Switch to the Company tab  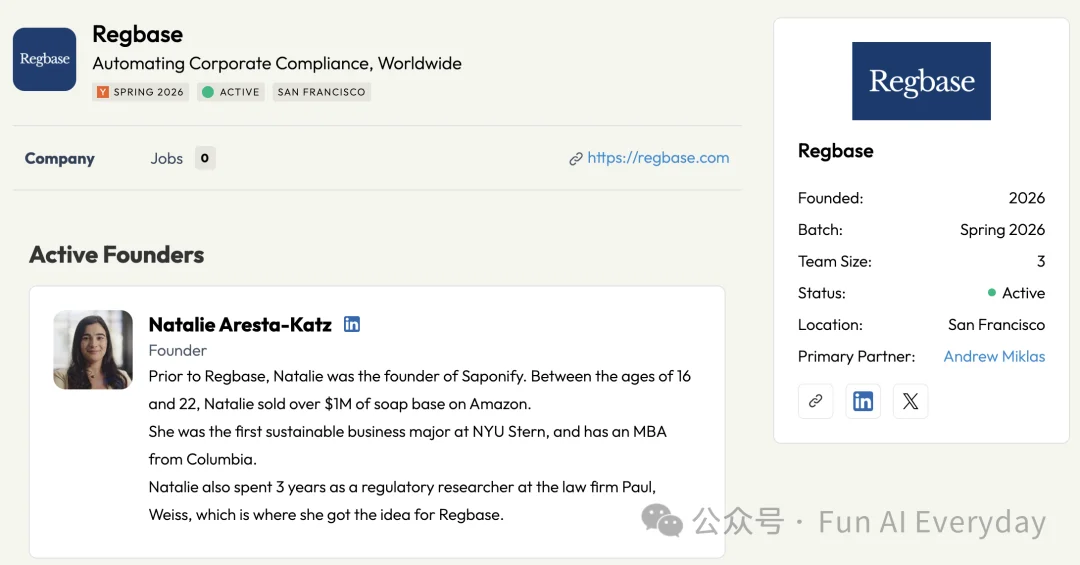click(60, 158)
